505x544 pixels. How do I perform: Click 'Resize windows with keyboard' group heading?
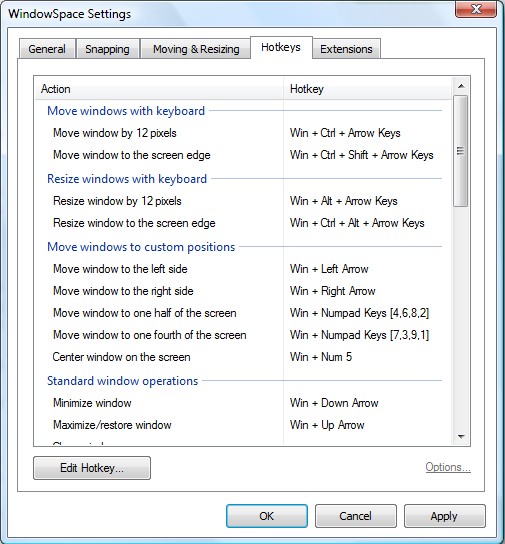[127, 179]
